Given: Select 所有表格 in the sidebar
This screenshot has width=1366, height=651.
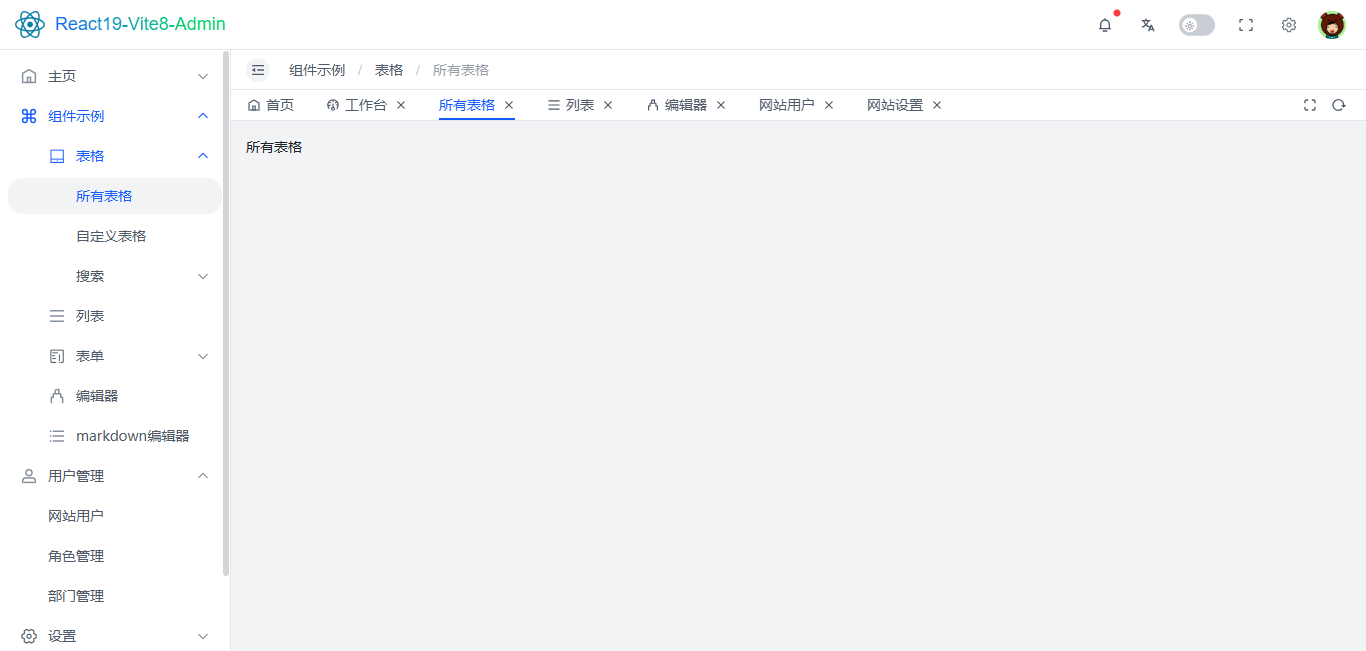Looking at the screenshot, I should [115, 196].
